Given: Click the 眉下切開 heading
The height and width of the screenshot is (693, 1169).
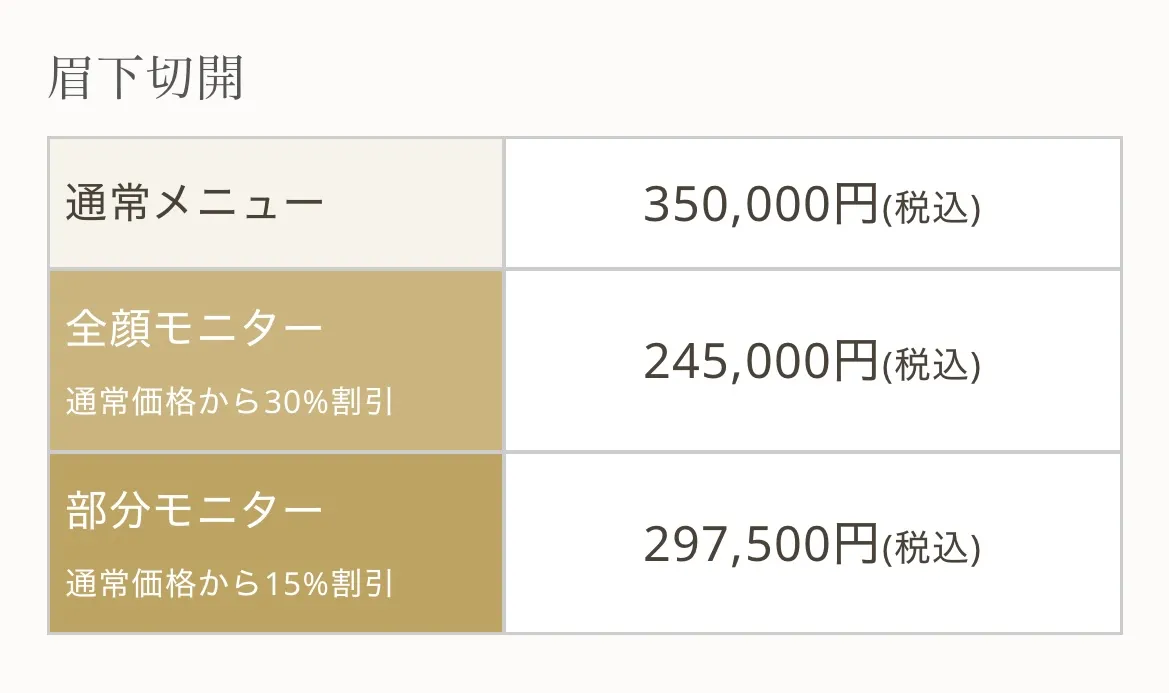Looking at the screenshot, I should point(146,80).
